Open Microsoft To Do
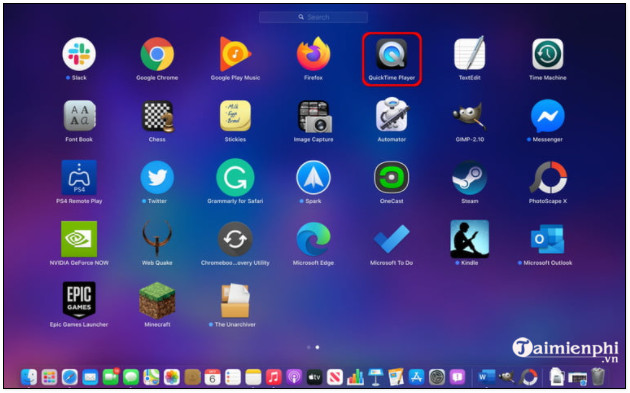 point(391,239)
